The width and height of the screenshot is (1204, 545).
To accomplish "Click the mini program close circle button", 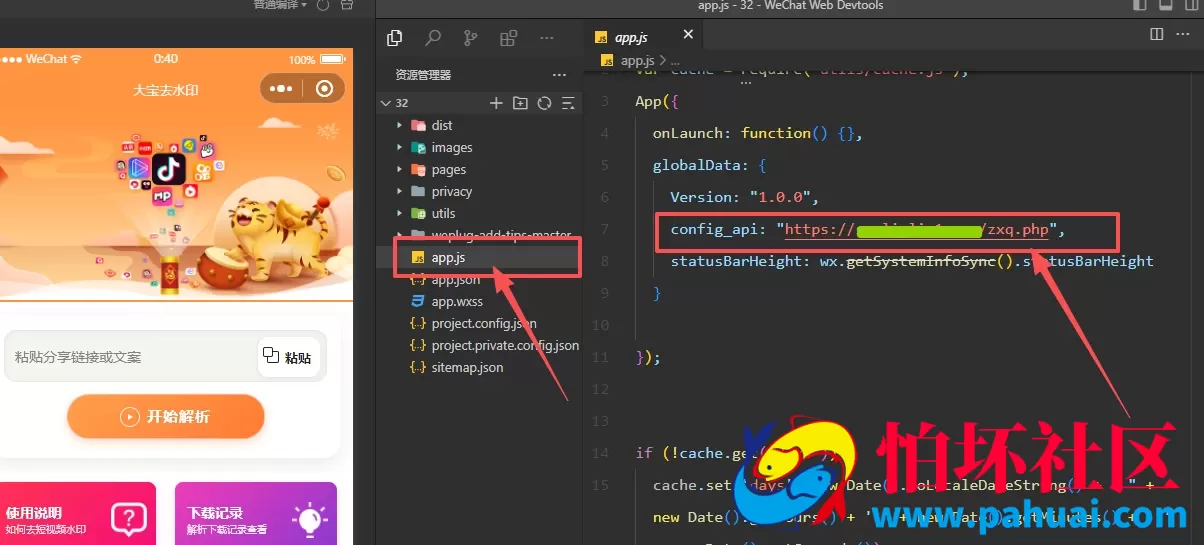I will pyautogui.click(x=324, y=88).
